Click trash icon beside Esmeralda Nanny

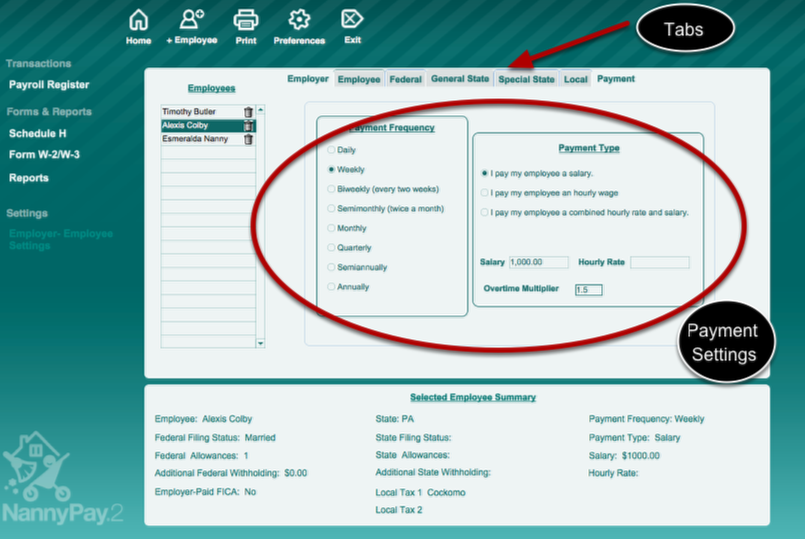(248, 140)
